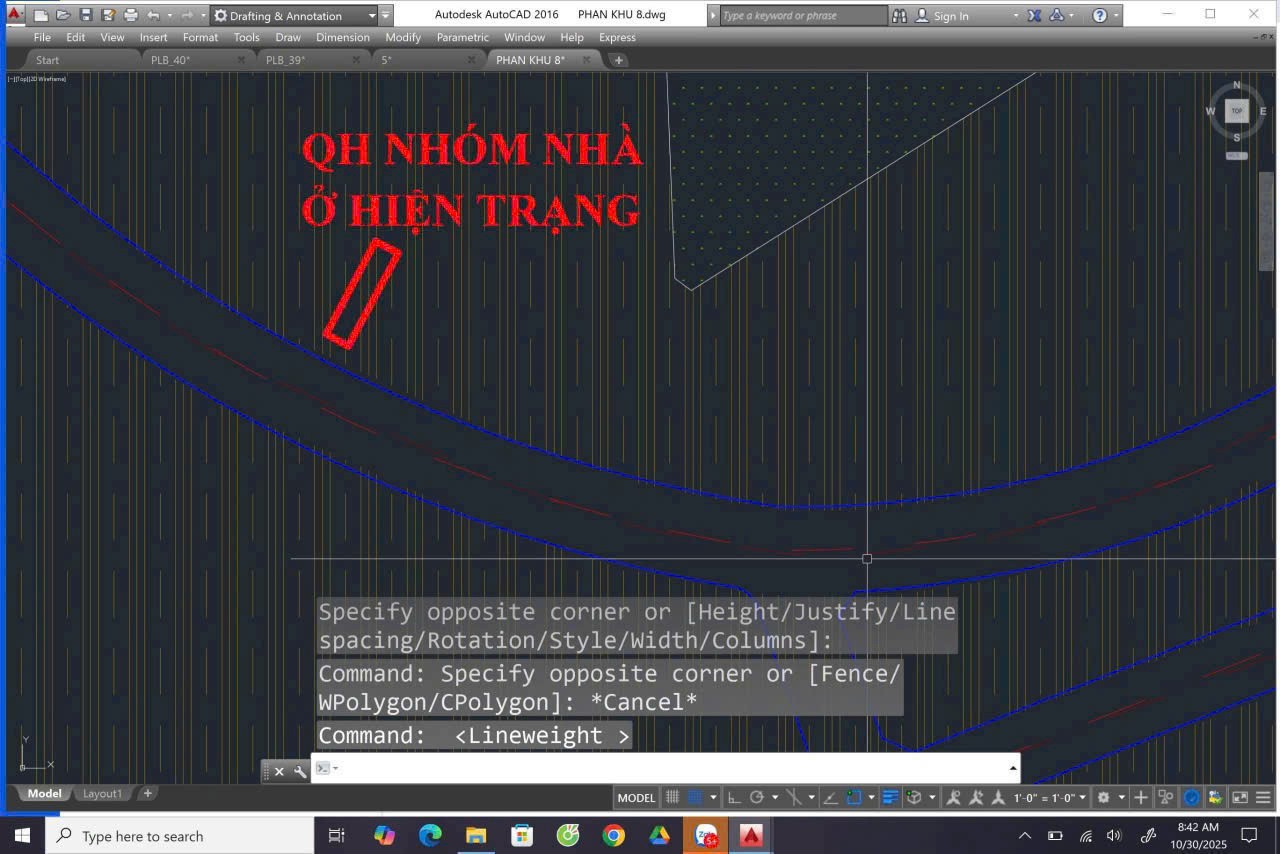1280x854 pixels.
Task: Toggle grid display in status bar
Action: 673,797
